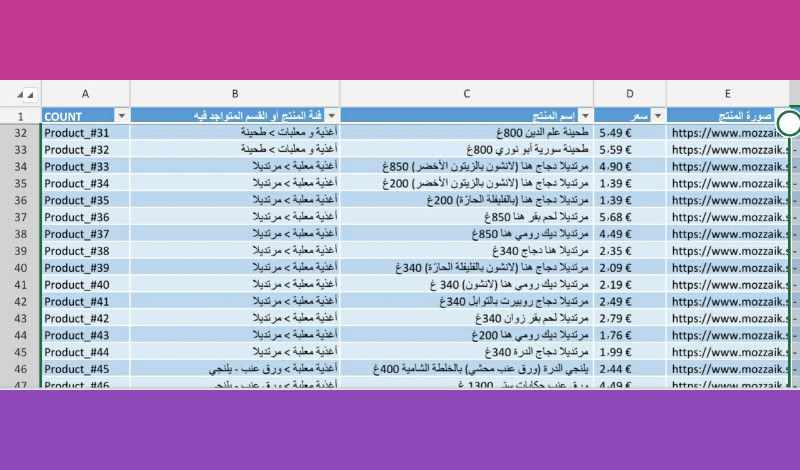
Task: Click price cell 5,59 €
Action: tap(630, 150)
